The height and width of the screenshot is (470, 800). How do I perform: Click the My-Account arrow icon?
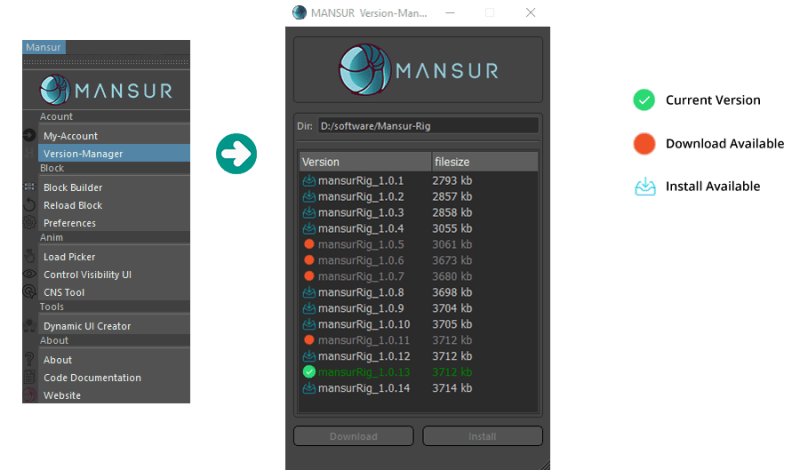click(30, 135)
